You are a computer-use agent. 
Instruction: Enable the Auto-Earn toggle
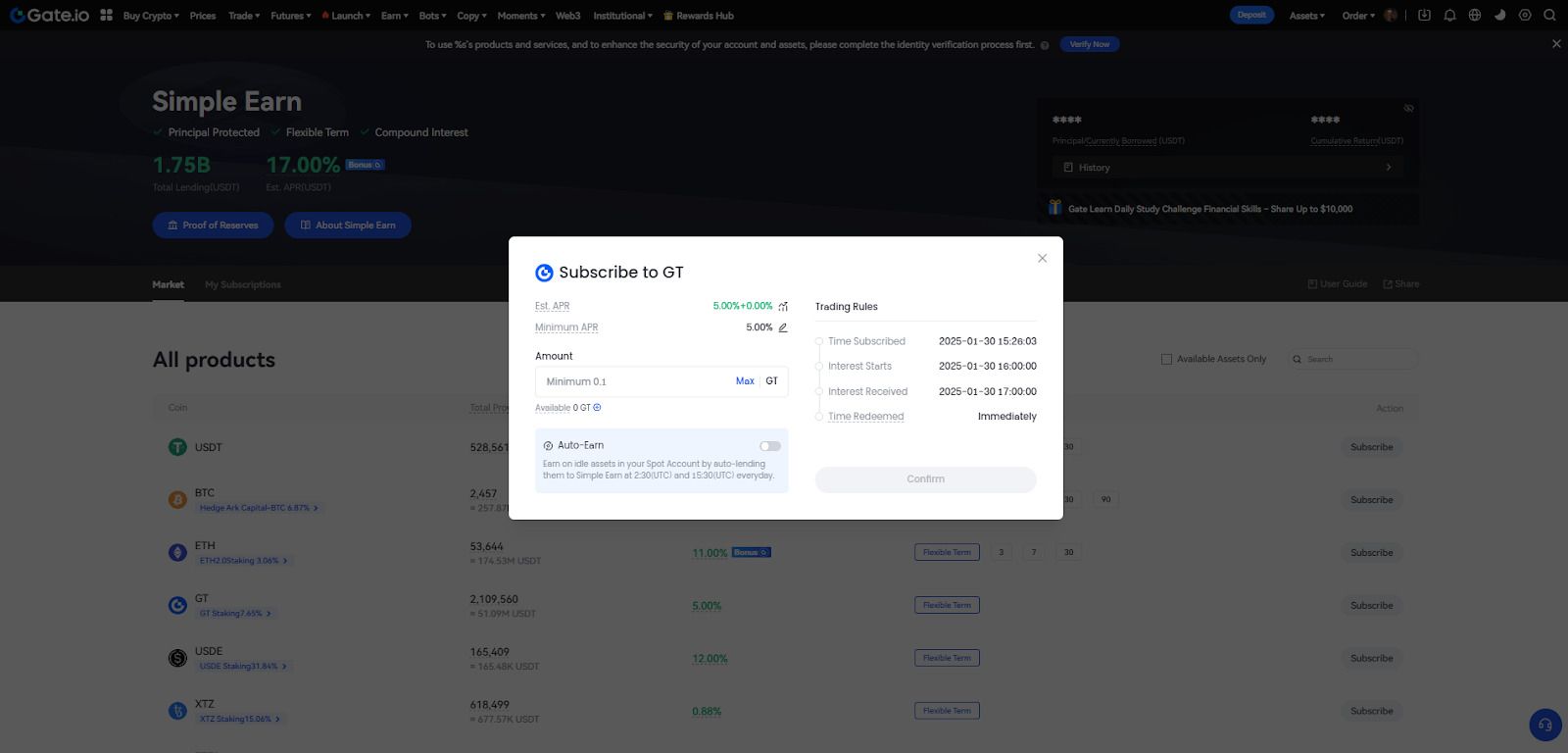[x=770, y=446]
